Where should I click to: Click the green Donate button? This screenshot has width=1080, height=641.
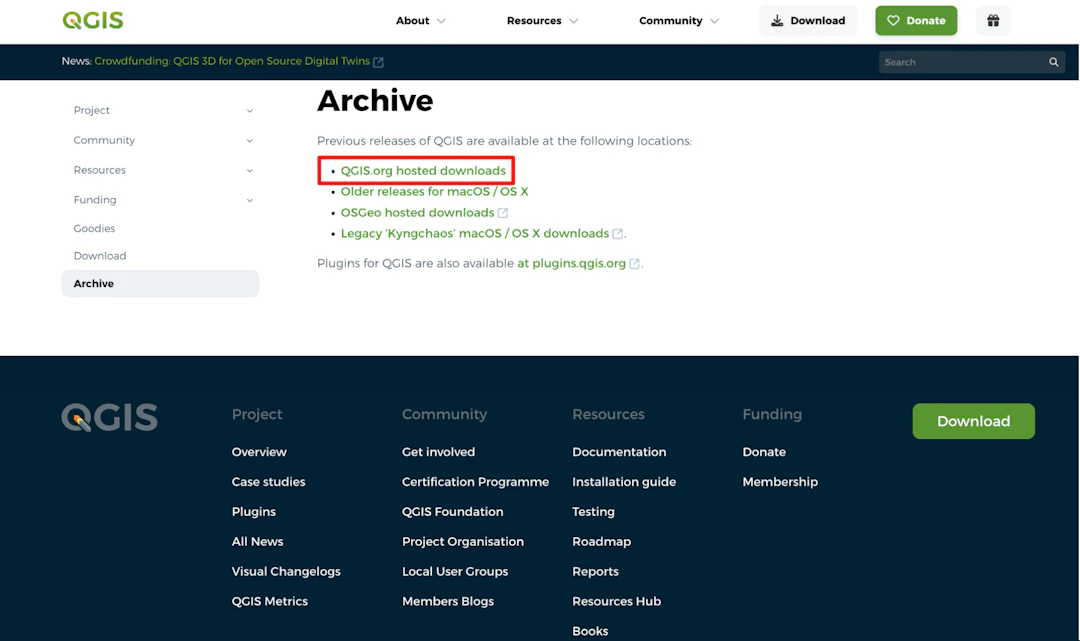tap(916, 21)
